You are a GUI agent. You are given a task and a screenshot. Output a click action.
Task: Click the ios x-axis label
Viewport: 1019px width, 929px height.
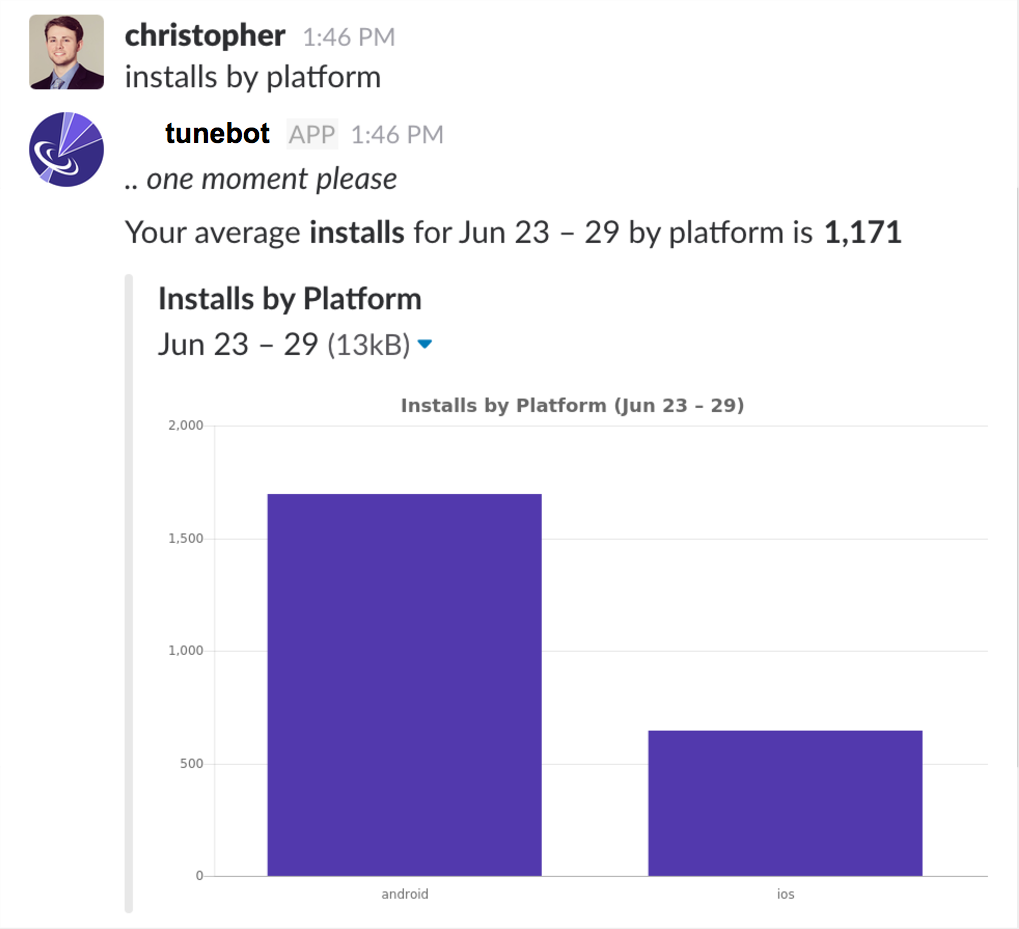point(785,894)
